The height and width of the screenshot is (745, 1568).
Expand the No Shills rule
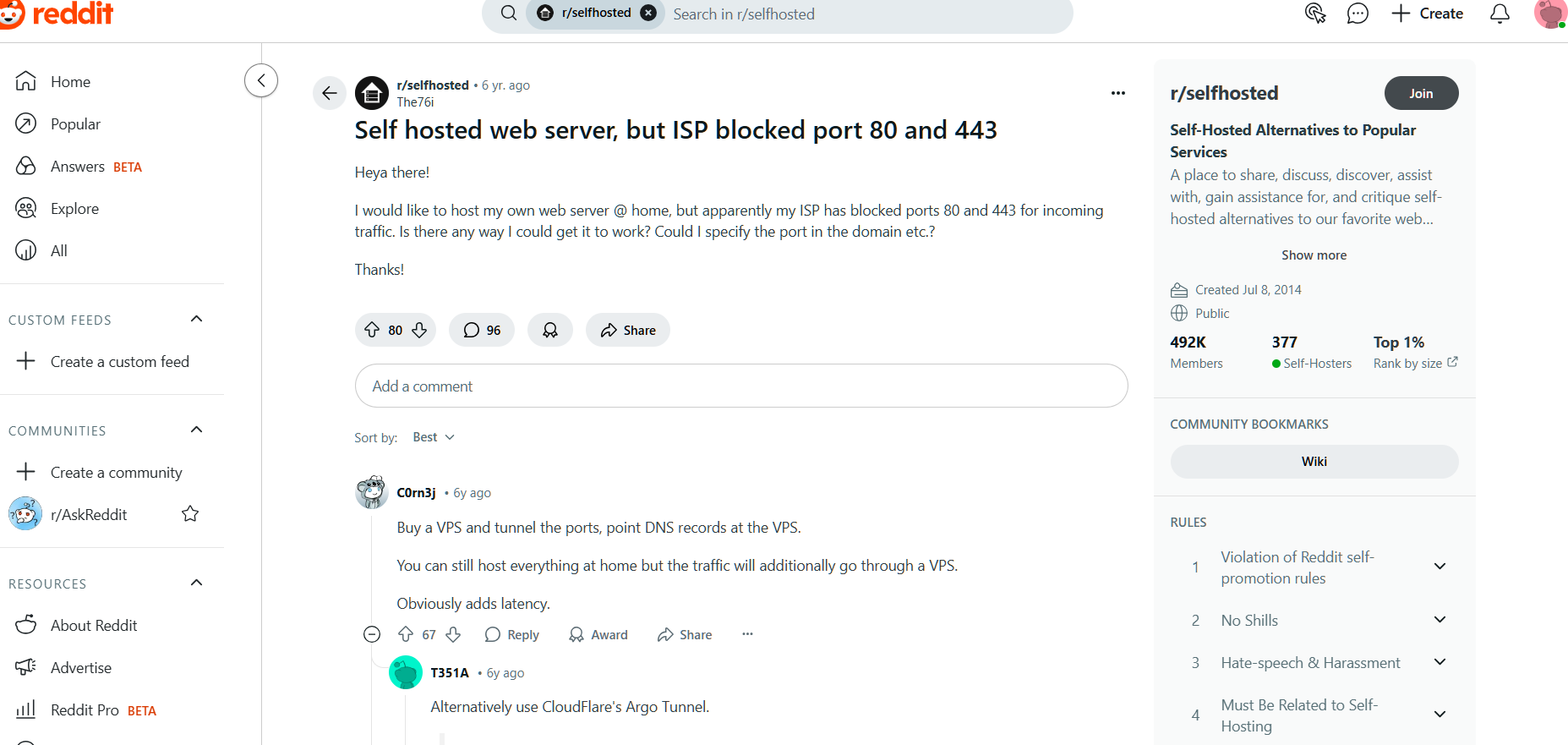click(x=1440, y=620)
